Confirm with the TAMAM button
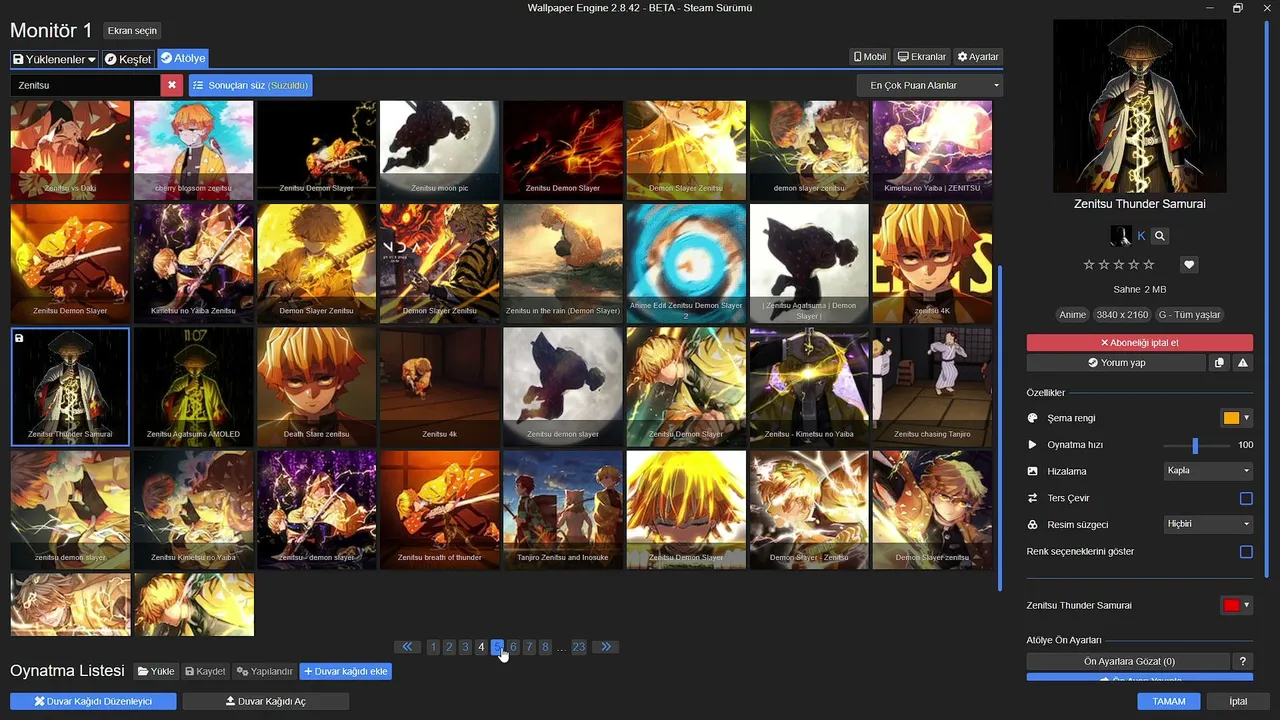This screenshot has height=720, width=1280. [1169, 701]
